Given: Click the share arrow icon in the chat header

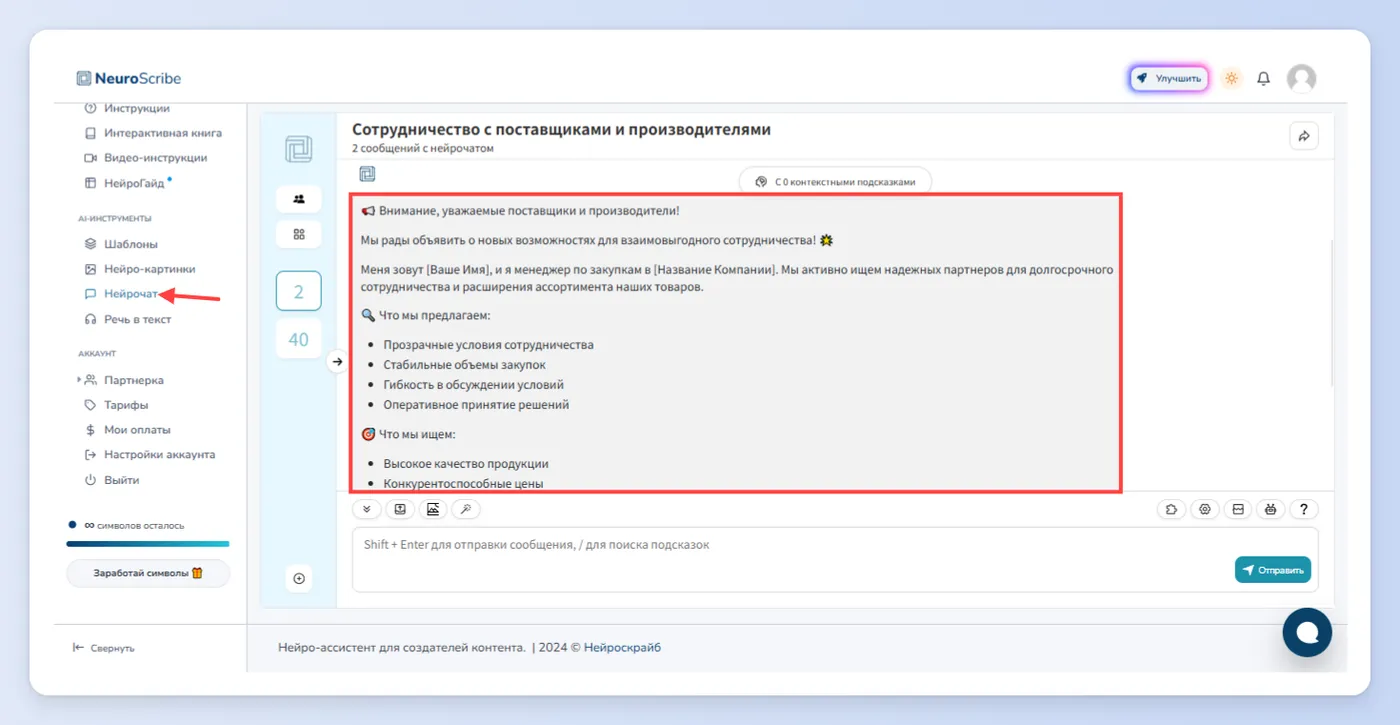Looking at the screenshot, I should coord(1304,137).
